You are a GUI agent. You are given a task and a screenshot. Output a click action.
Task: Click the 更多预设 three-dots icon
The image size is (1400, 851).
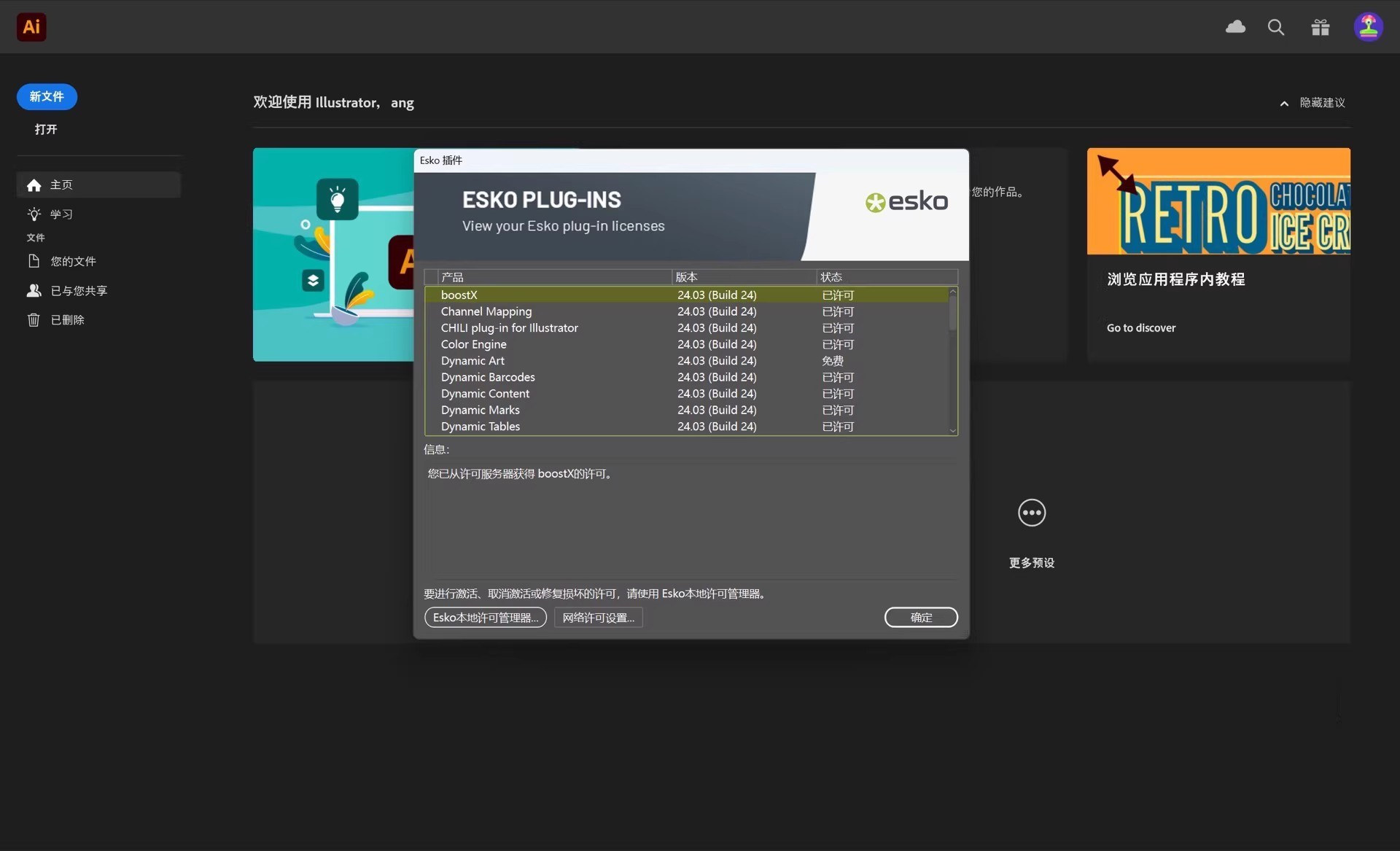click(x=1032, y=513)
